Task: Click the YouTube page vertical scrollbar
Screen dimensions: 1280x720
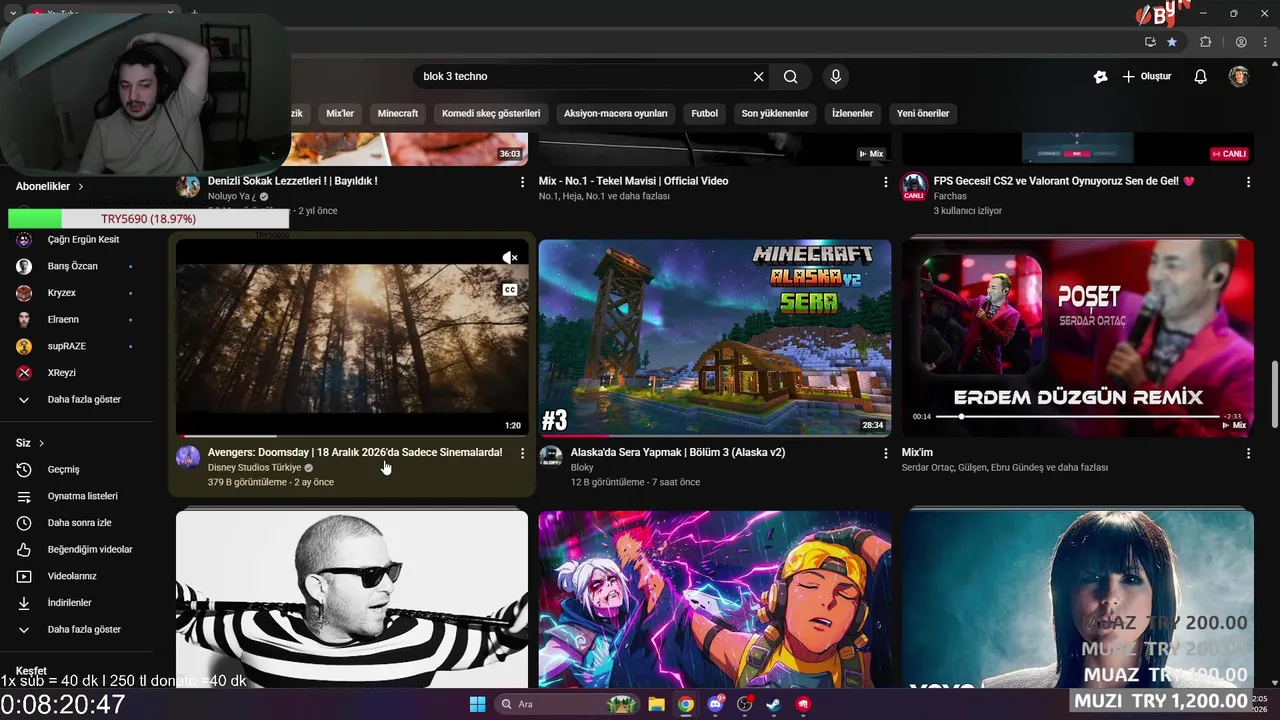Action: [1274, 395]
